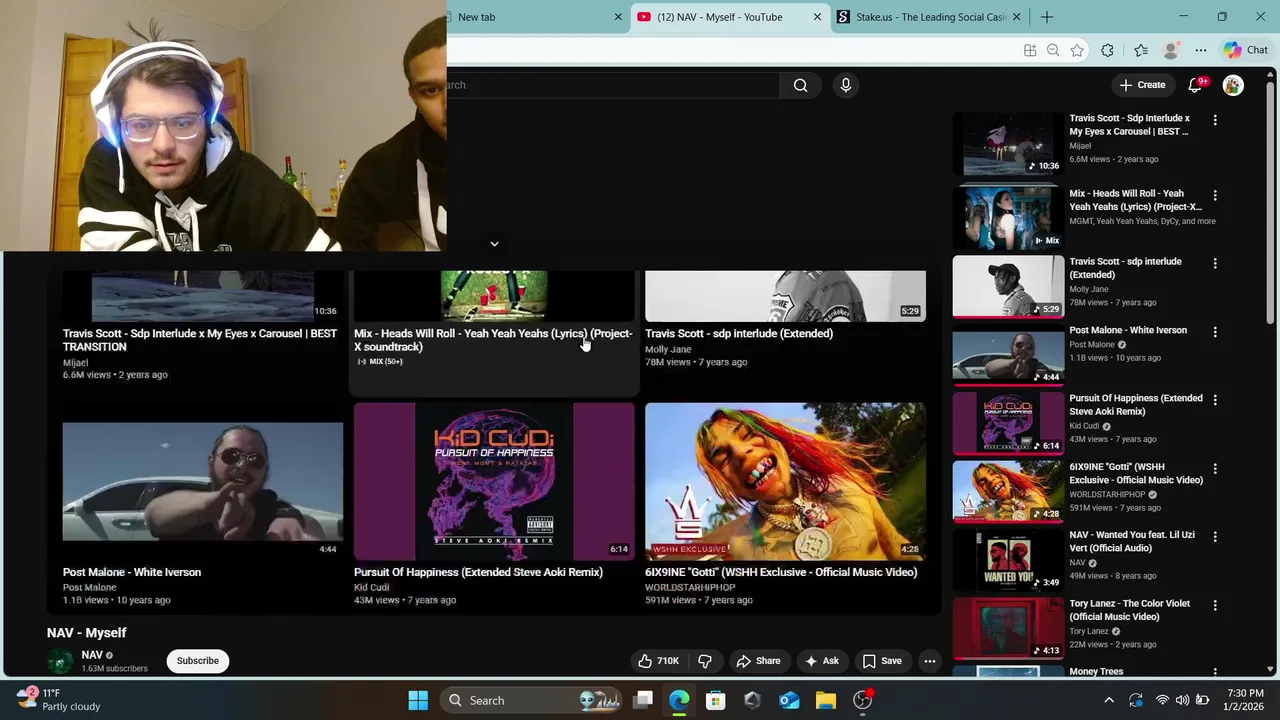Open Copilot Chat in Edge
Screen dimensions: 1280x720
[x=1246, y=50]
